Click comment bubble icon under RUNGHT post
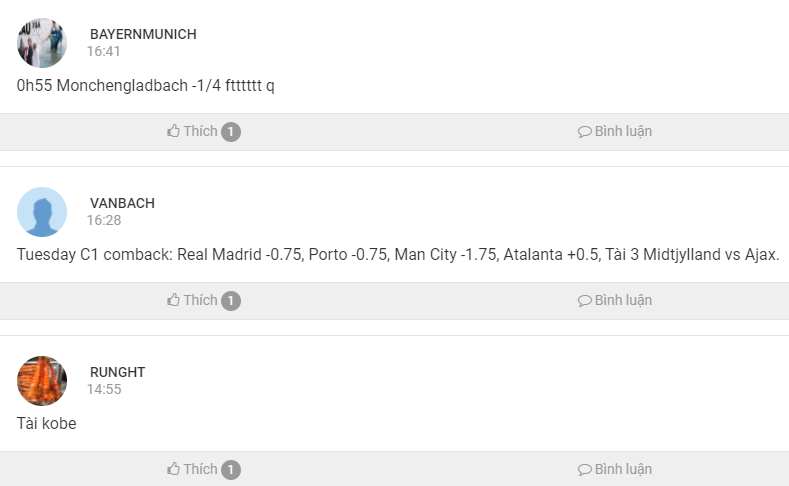 [585, 470]
